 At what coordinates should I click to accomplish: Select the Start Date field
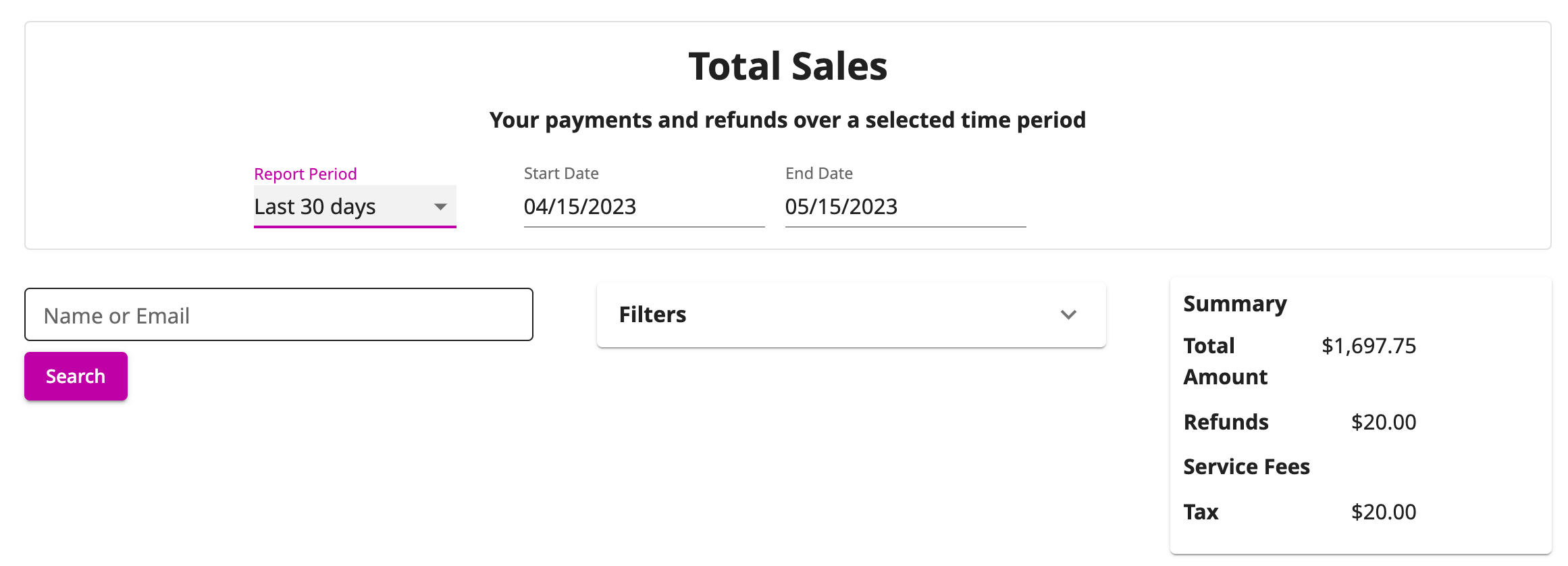642,207
